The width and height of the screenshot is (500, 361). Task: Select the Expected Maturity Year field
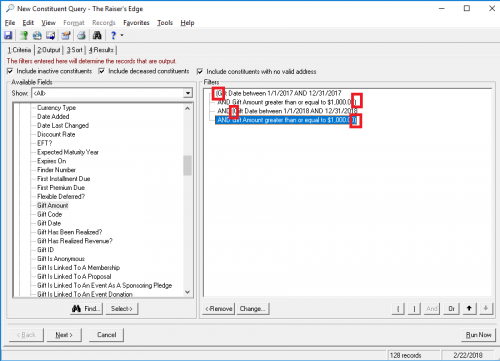tap(68, 152)
